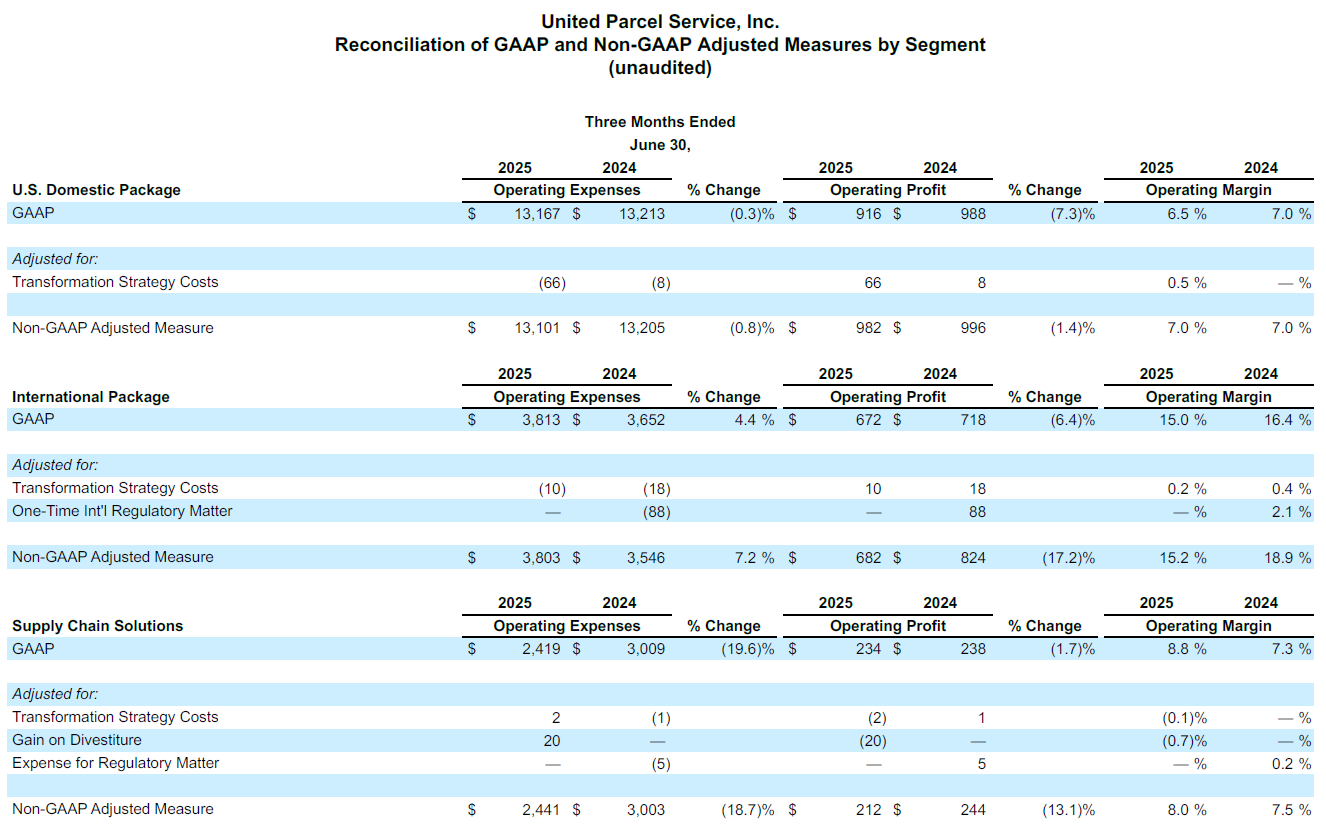This screenshot has height=831, width=1326.
Task: Click the 3,803 adjusted operating expenses value
Action: (x=542, y=557)
